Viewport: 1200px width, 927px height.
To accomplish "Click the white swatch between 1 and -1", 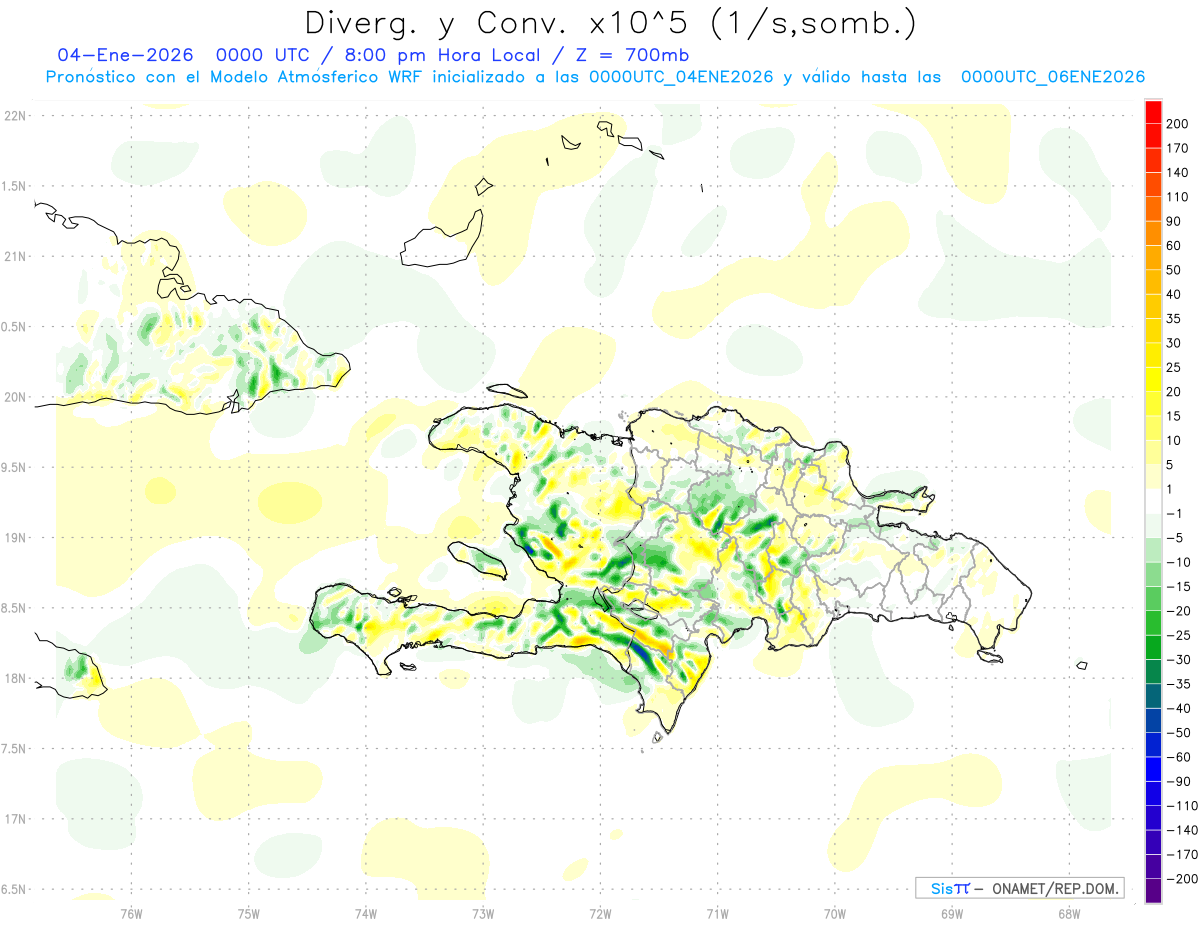I will click(1153, 501).
